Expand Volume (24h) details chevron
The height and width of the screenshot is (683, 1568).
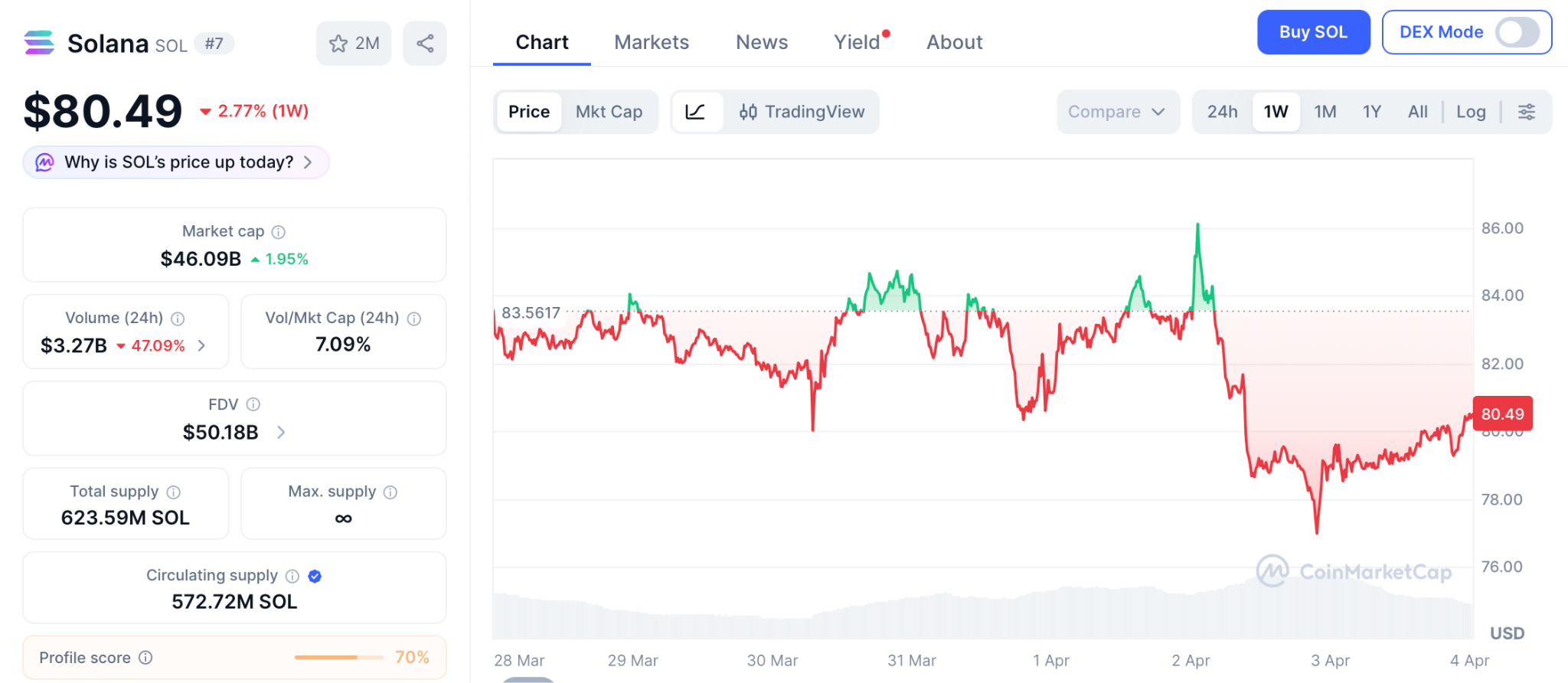click(201, 346)
